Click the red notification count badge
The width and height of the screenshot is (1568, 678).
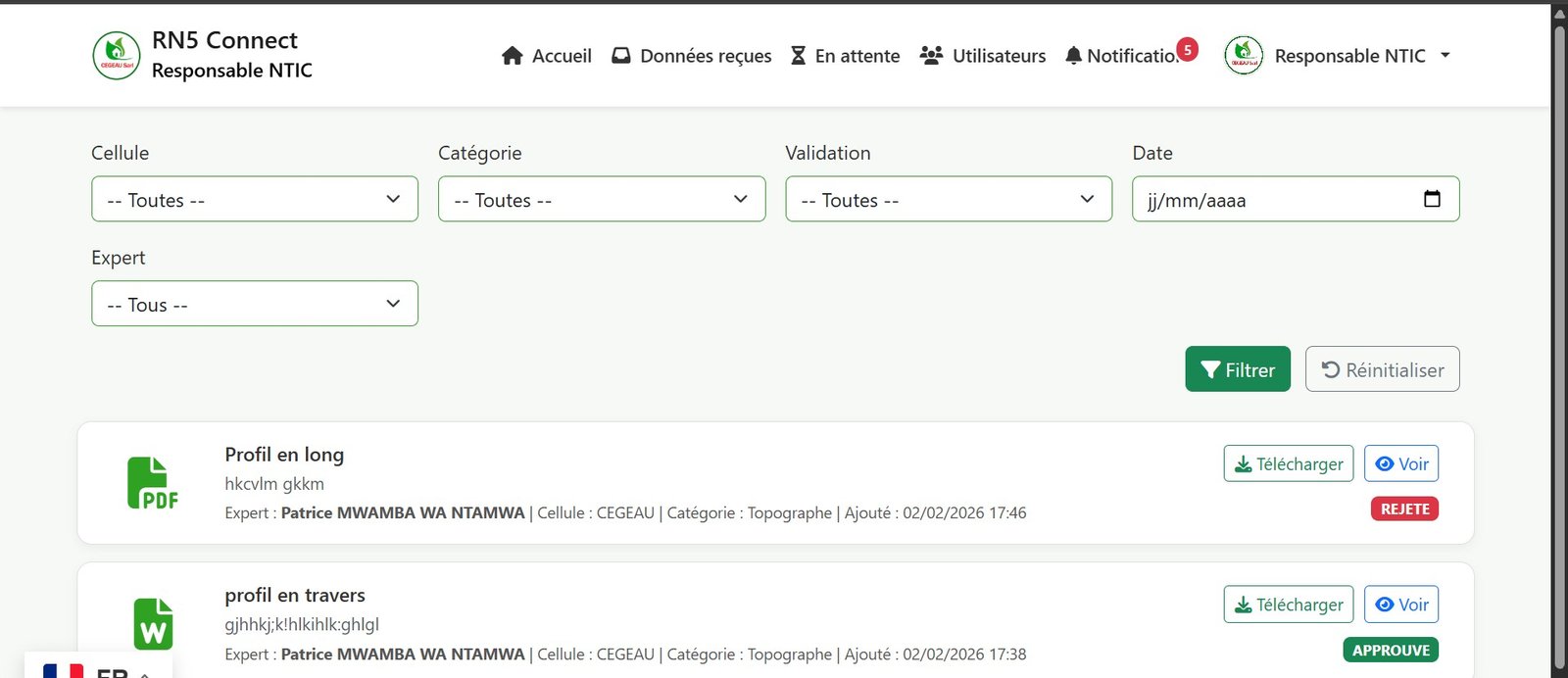pyautogui.click(x=1187, y=49)
